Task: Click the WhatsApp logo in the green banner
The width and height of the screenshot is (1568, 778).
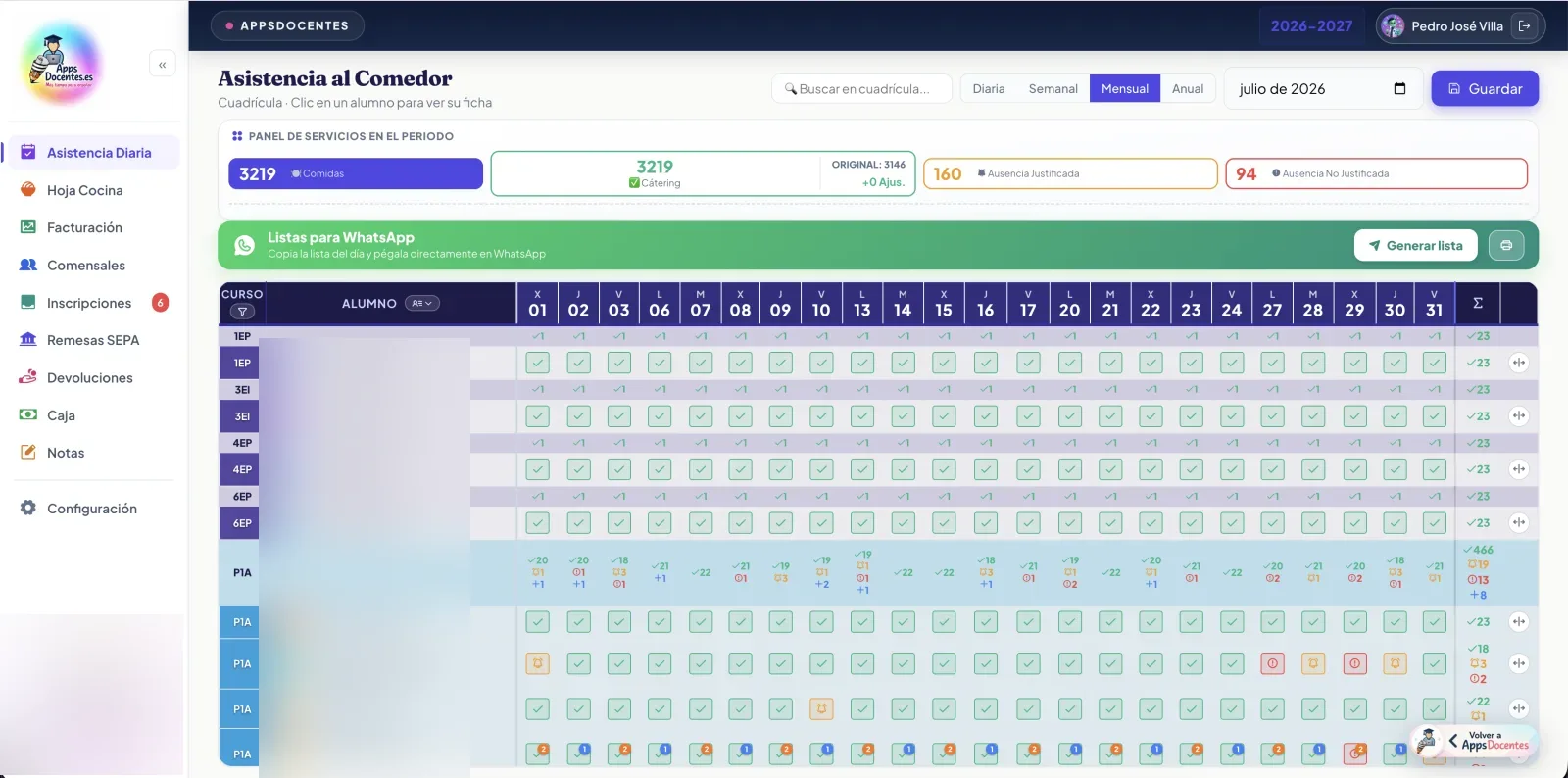Action: tap(244, 245)
